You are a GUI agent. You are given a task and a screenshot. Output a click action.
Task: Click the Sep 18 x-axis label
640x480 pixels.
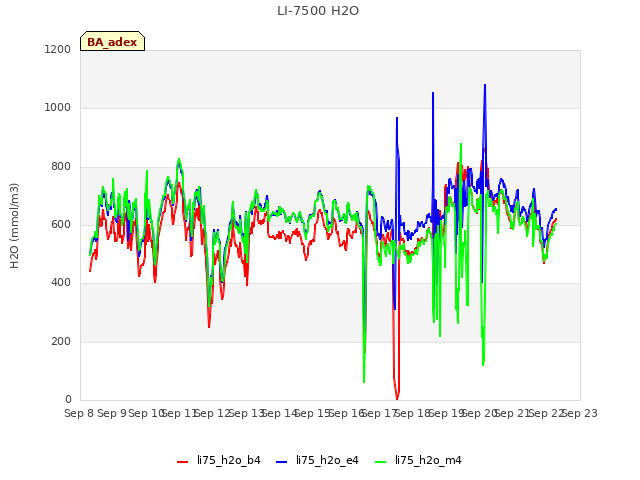coord(412,413)
